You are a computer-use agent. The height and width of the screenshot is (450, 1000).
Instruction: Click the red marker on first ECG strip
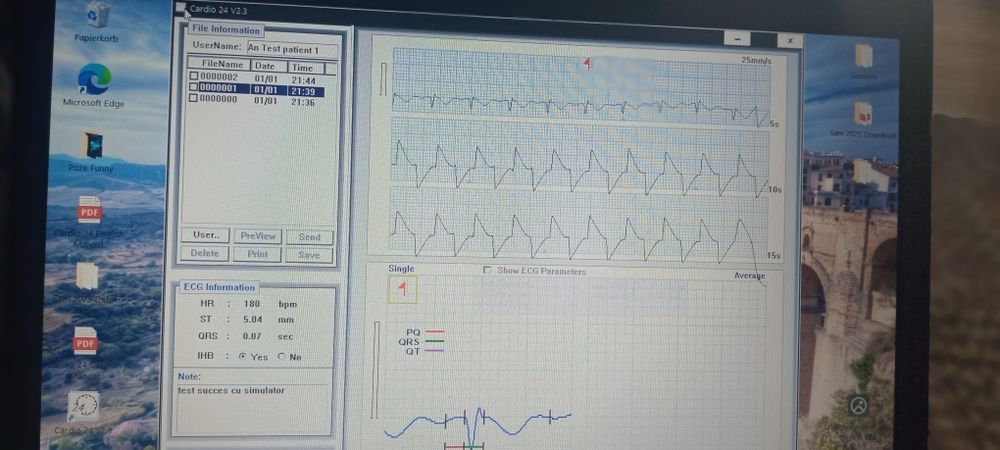coord(587,63)
